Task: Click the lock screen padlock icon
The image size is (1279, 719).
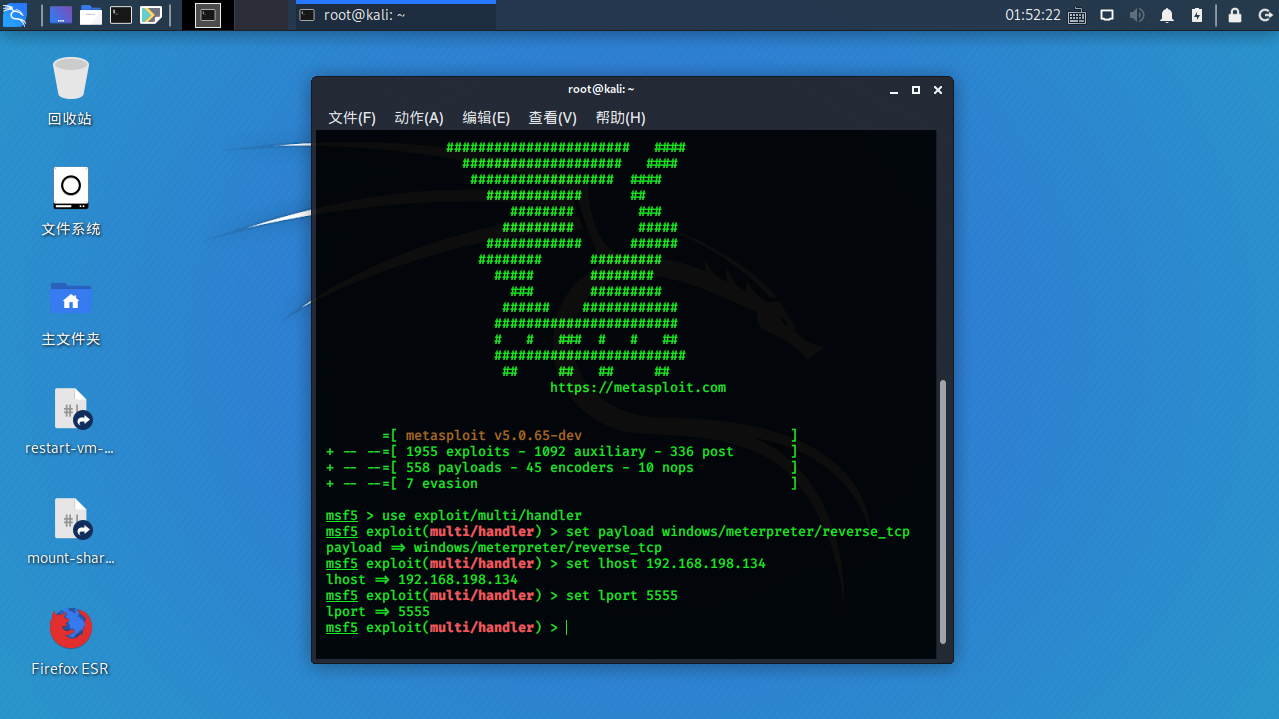Action: pyautogui.click(x=1235, y=15)
